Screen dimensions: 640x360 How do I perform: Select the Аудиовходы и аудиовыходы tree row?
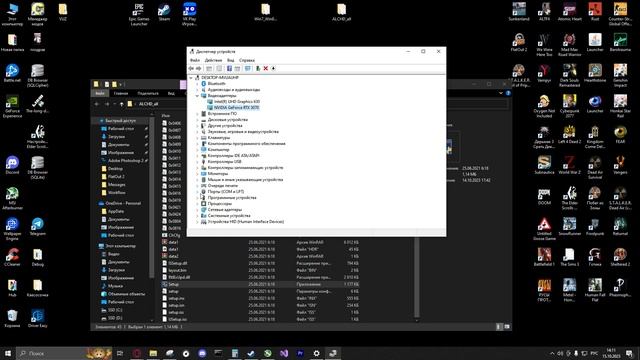coord(233,90)
